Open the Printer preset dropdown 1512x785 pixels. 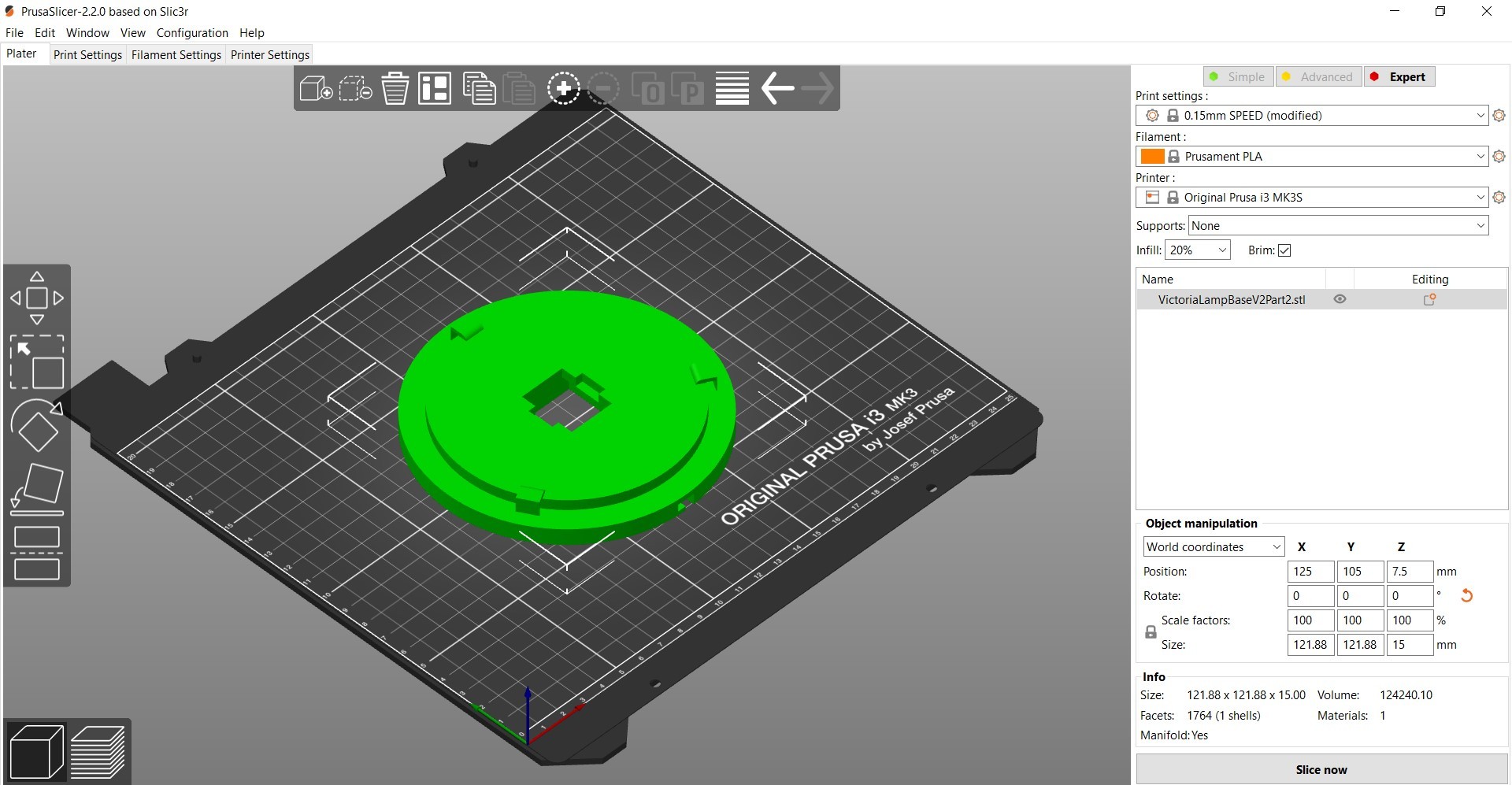(1312, 198)
